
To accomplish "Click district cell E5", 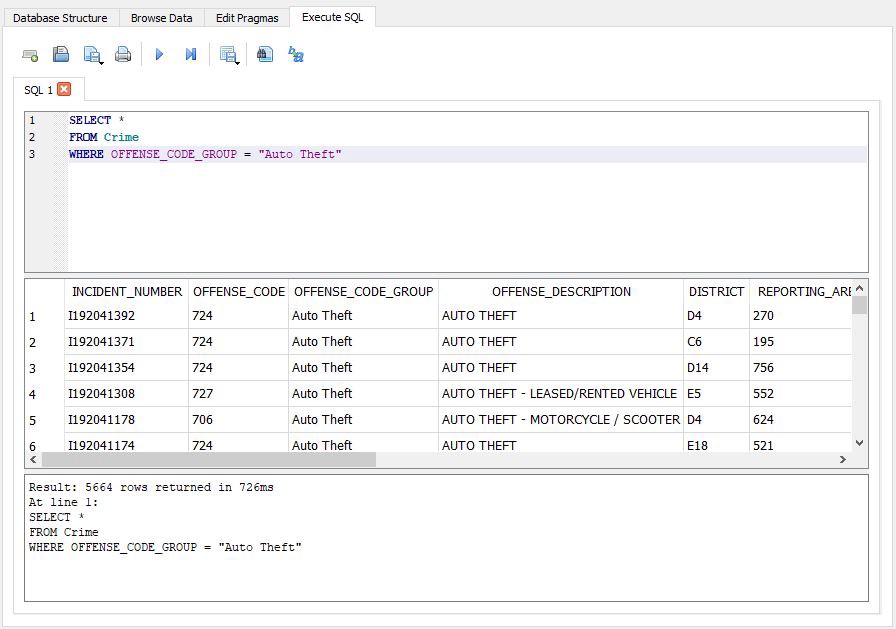I will tap(716, 394).
